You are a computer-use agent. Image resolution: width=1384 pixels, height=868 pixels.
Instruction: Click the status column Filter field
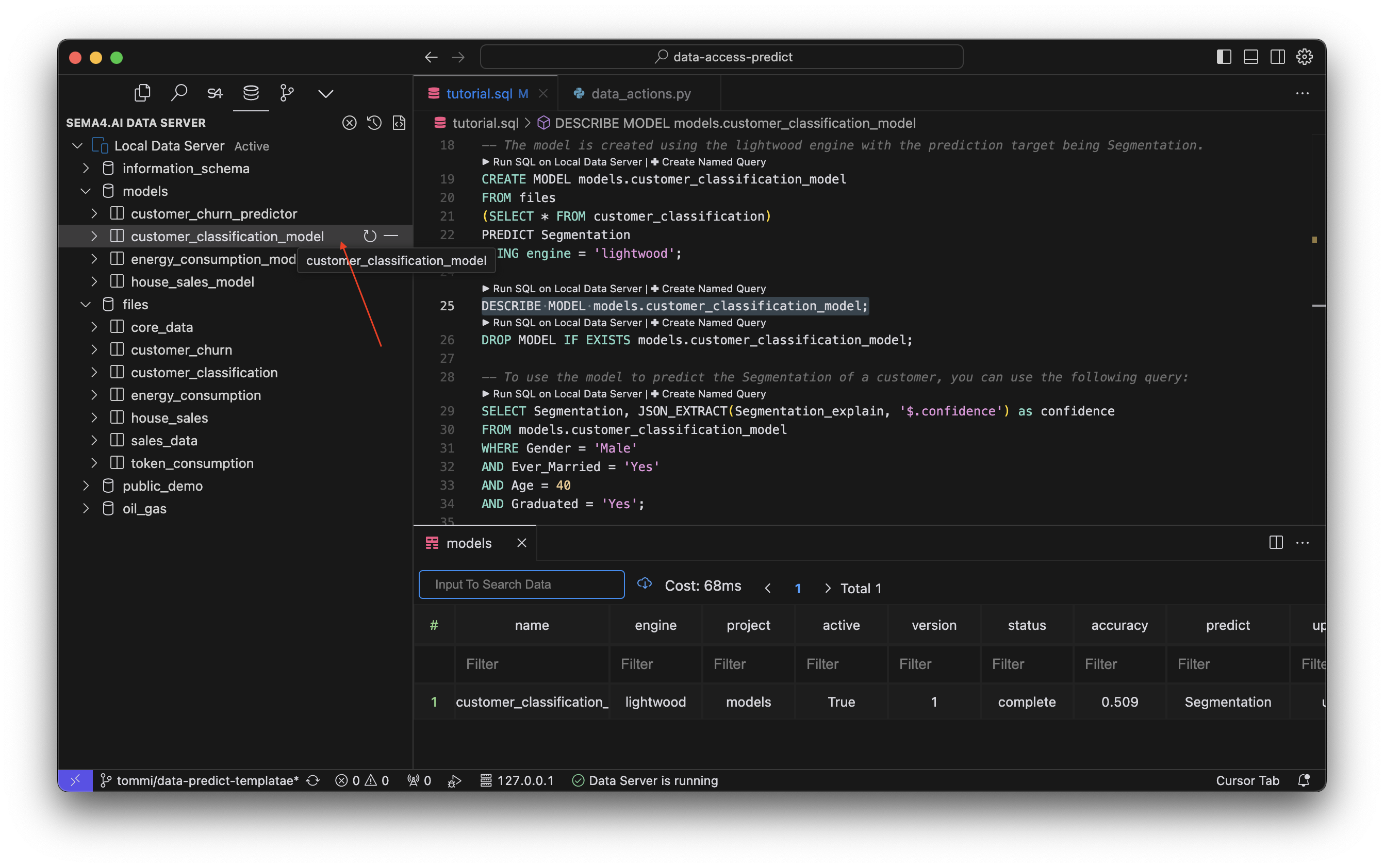(x=1027, y=664)
